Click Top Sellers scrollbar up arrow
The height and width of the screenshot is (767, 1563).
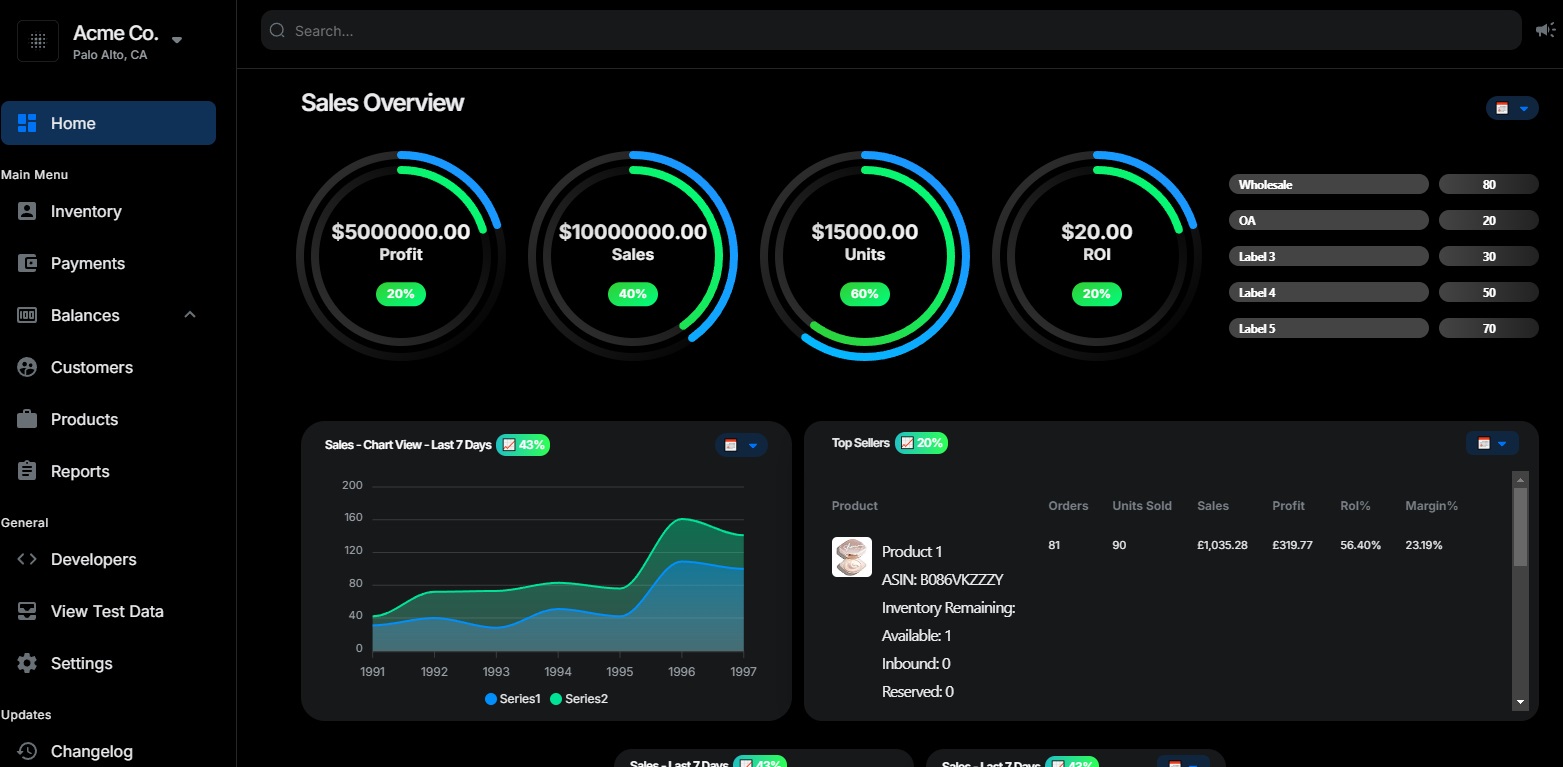pos(1521,479)
